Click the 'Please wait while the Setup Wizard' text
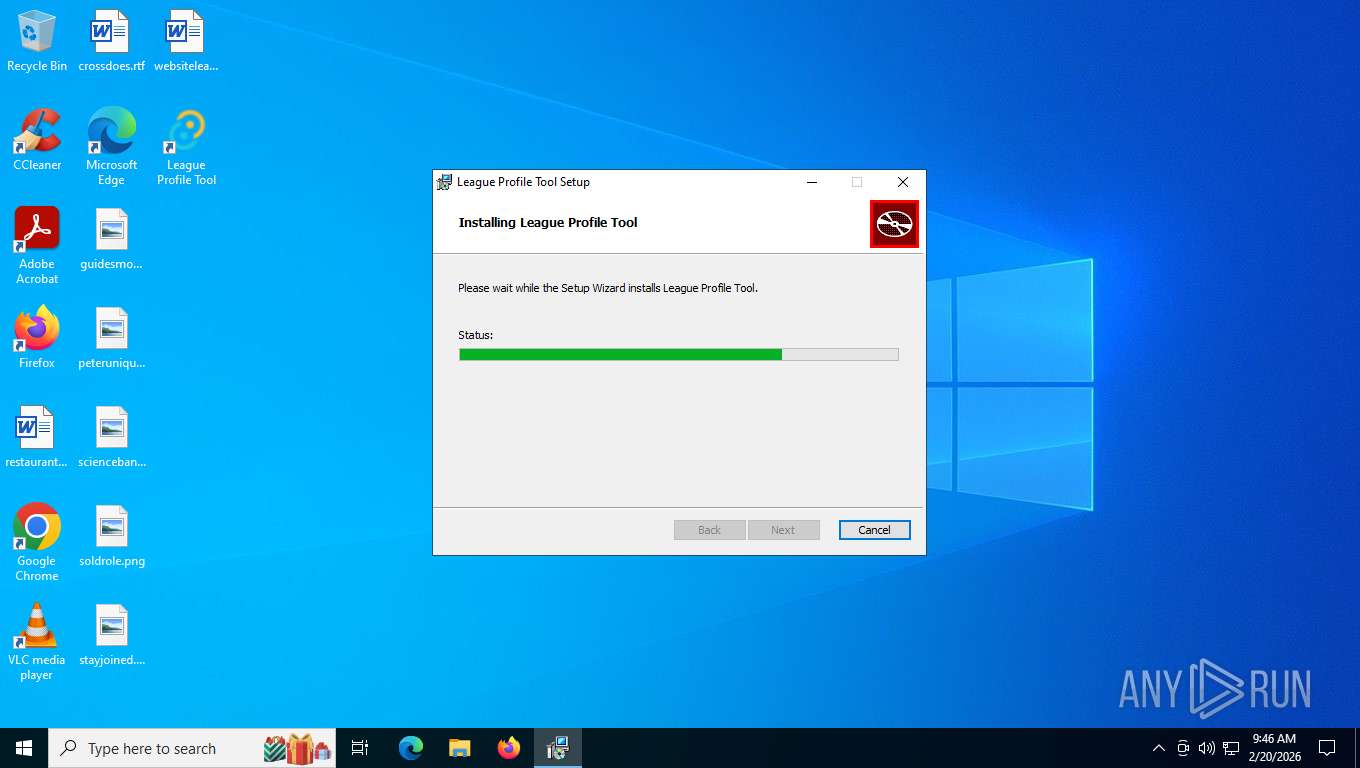Screen dimensions: 1360x768 pos(608,288)
